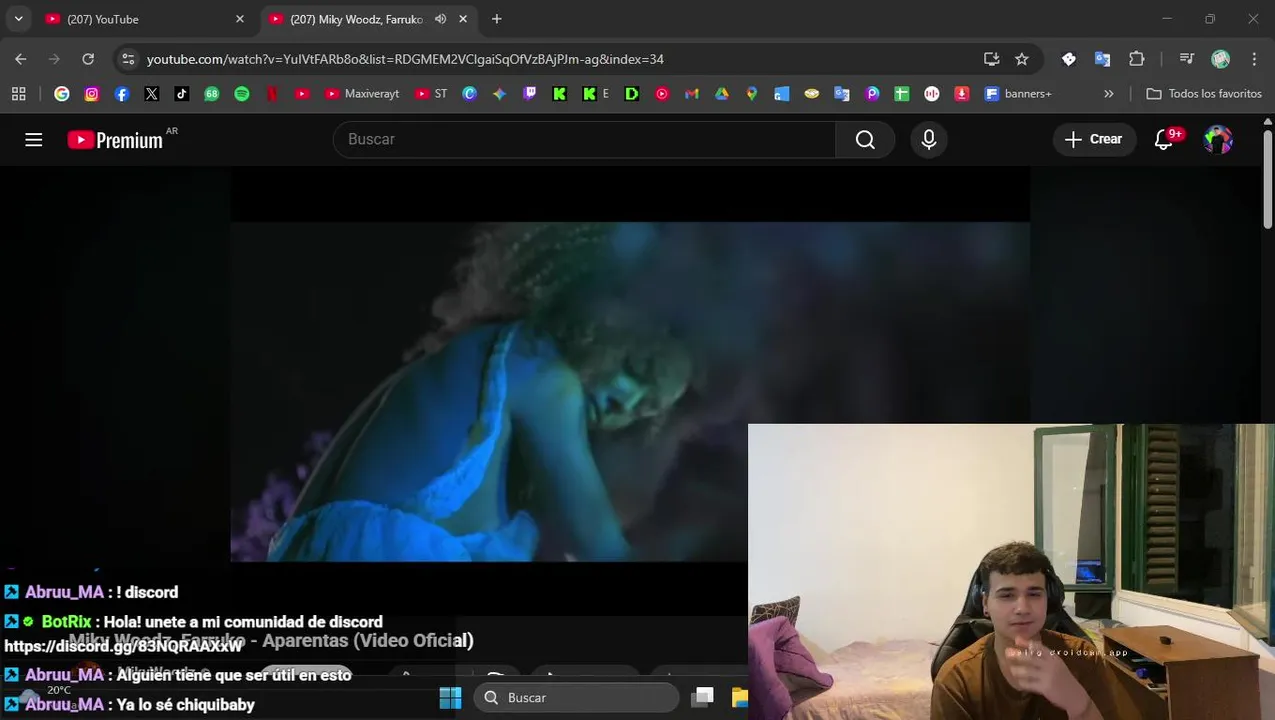Open the TikTok bookmark
1275x720 pixels.
(x=182, y=94)
